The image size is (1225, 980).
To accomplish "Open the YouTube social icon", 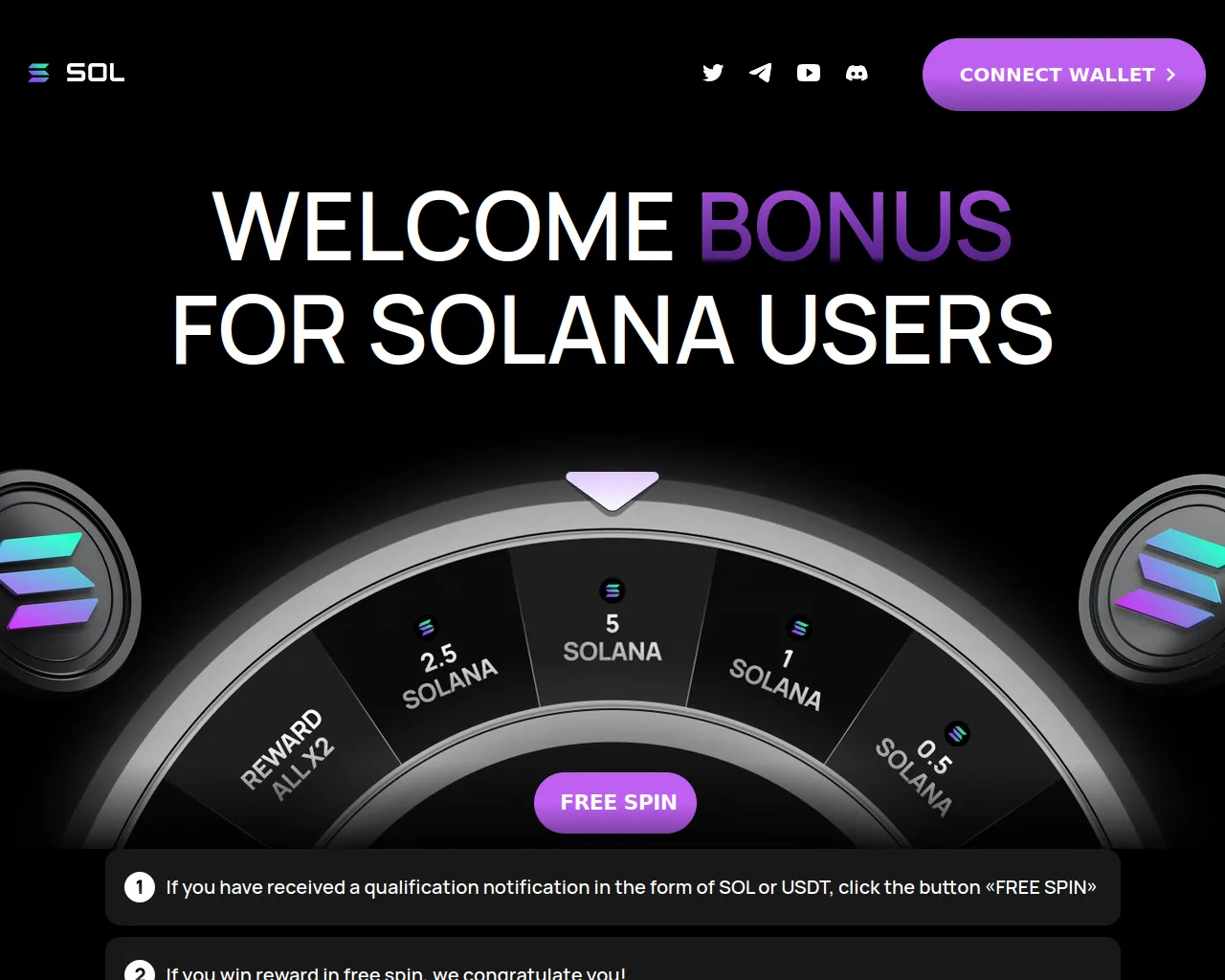I will pyautogui.click(x=809, y=73).
